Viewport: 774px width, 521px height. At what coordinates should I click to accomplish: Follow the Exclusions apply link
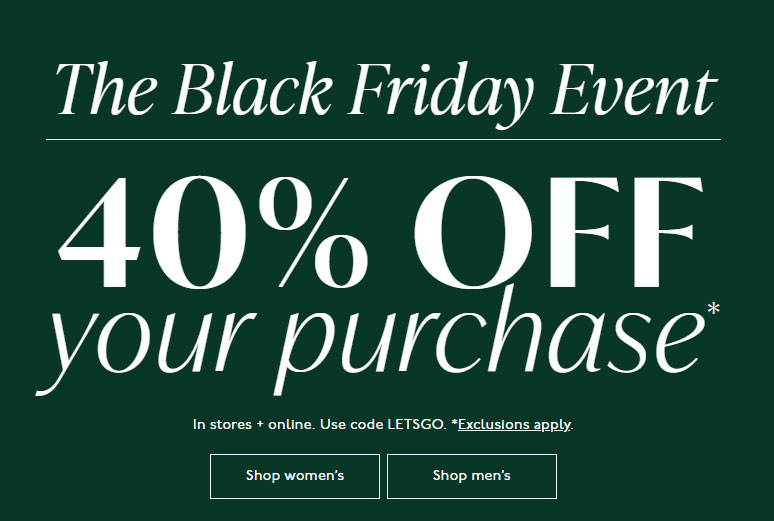point(514,425)
